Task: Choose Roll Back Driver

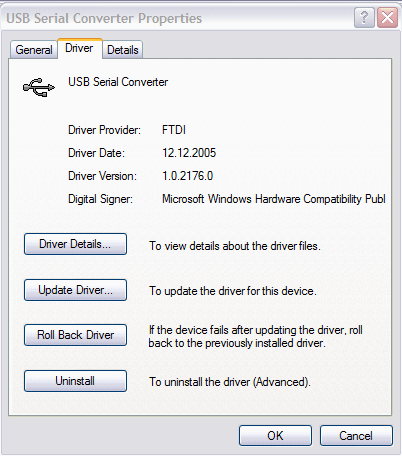Action: pyautogui.click(x=75, y=335)
